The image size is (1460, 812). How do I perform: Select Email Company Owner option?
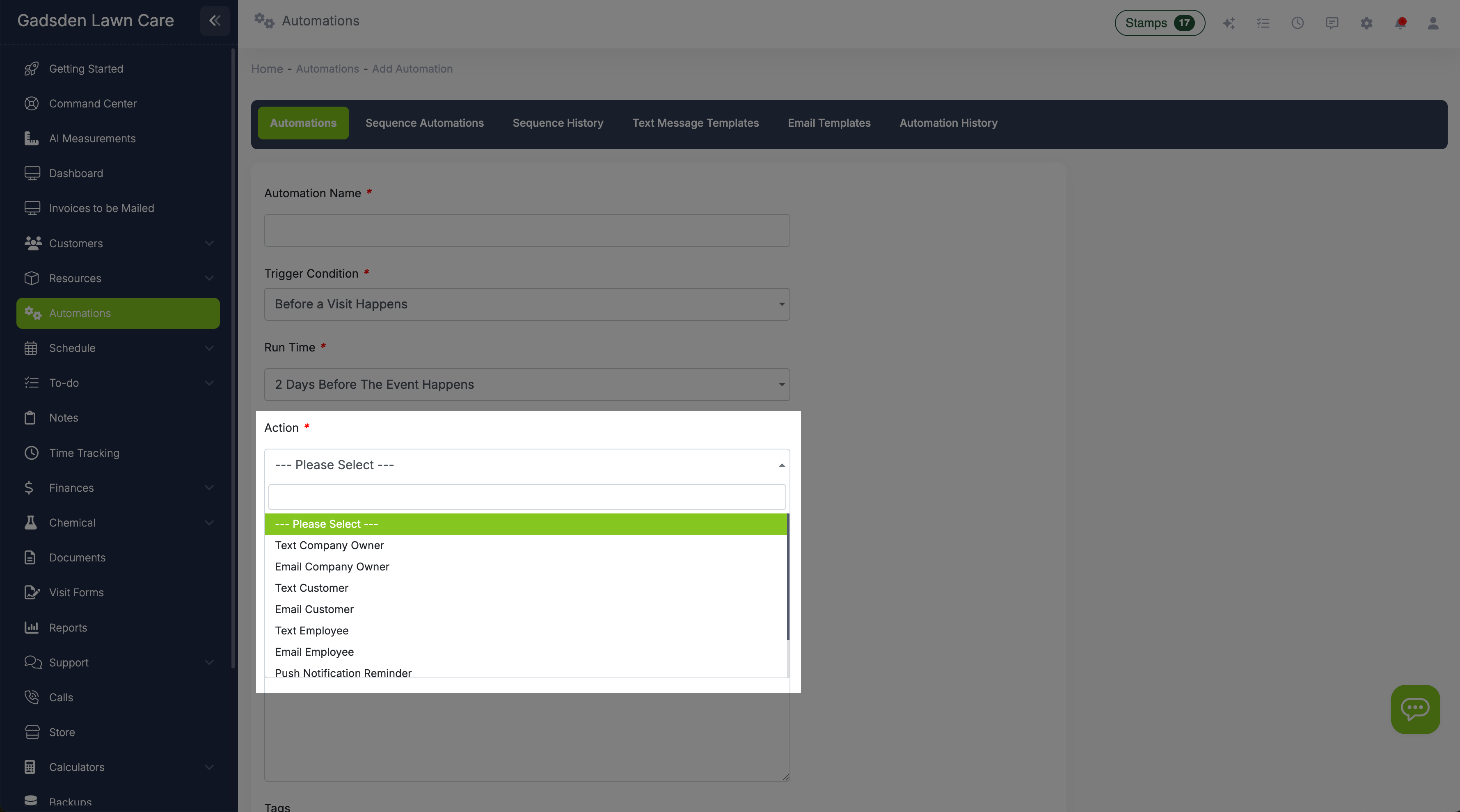(332, 566)
